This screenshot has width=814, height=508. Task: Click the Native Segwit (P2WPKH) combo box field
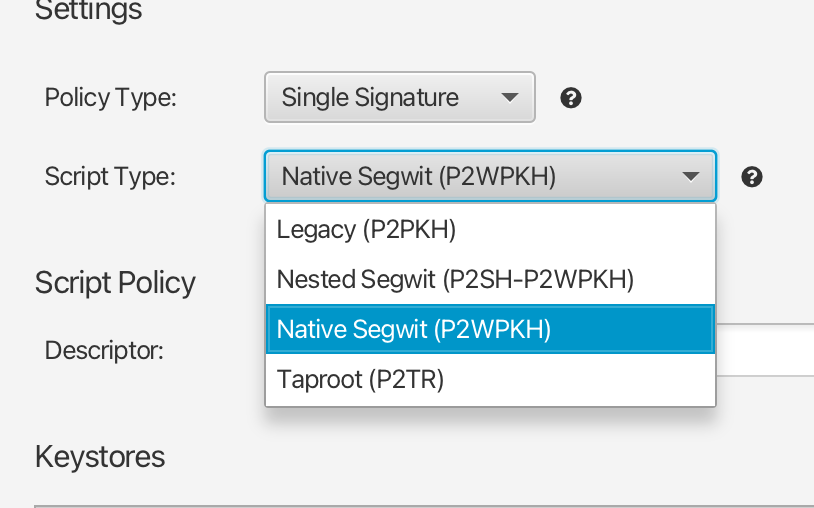pos(418,177)
